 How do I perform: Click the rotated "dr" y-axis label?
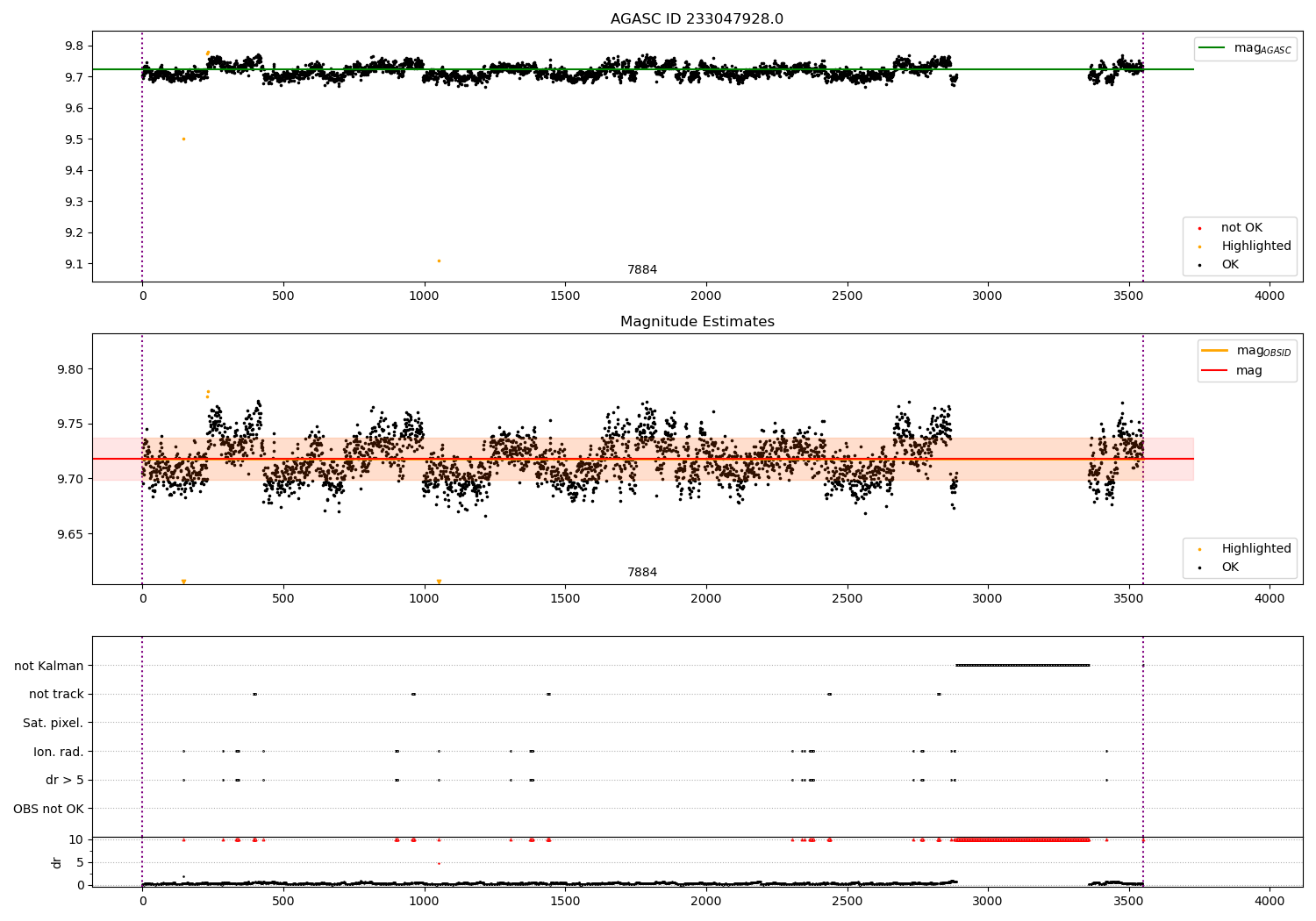[x=57, y=862]
